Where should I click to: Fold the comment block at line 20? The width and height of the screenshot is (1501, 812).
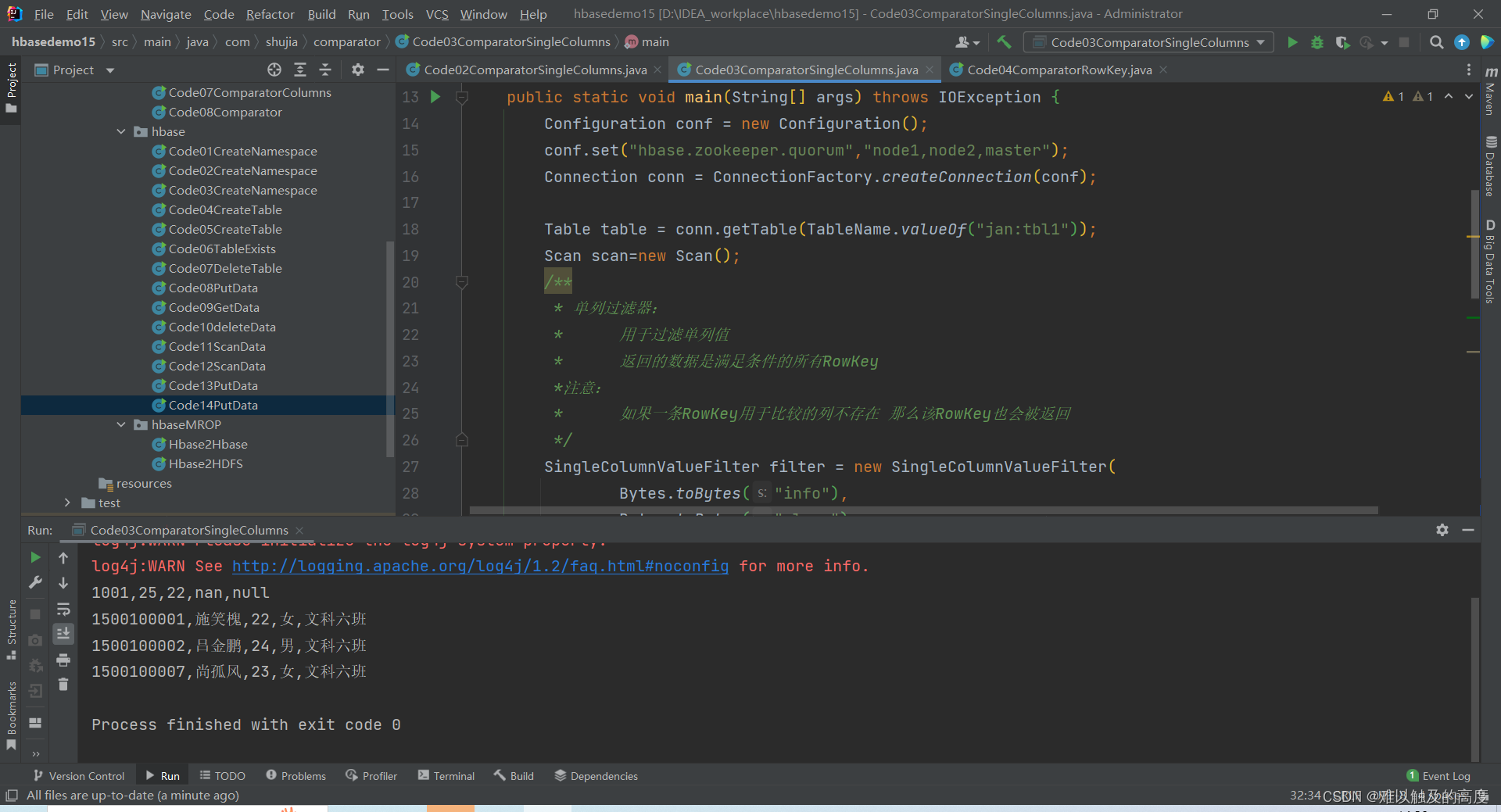tap(462, 282)
